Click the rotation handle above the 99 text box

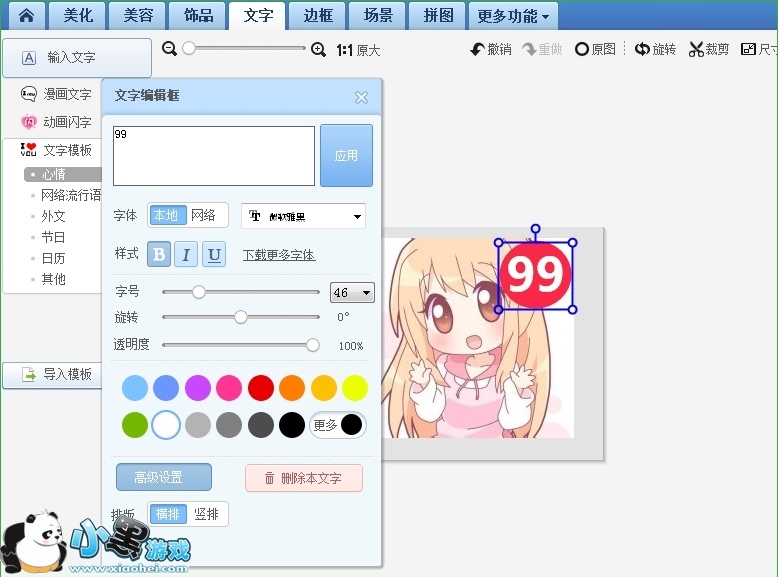(535, 229)
